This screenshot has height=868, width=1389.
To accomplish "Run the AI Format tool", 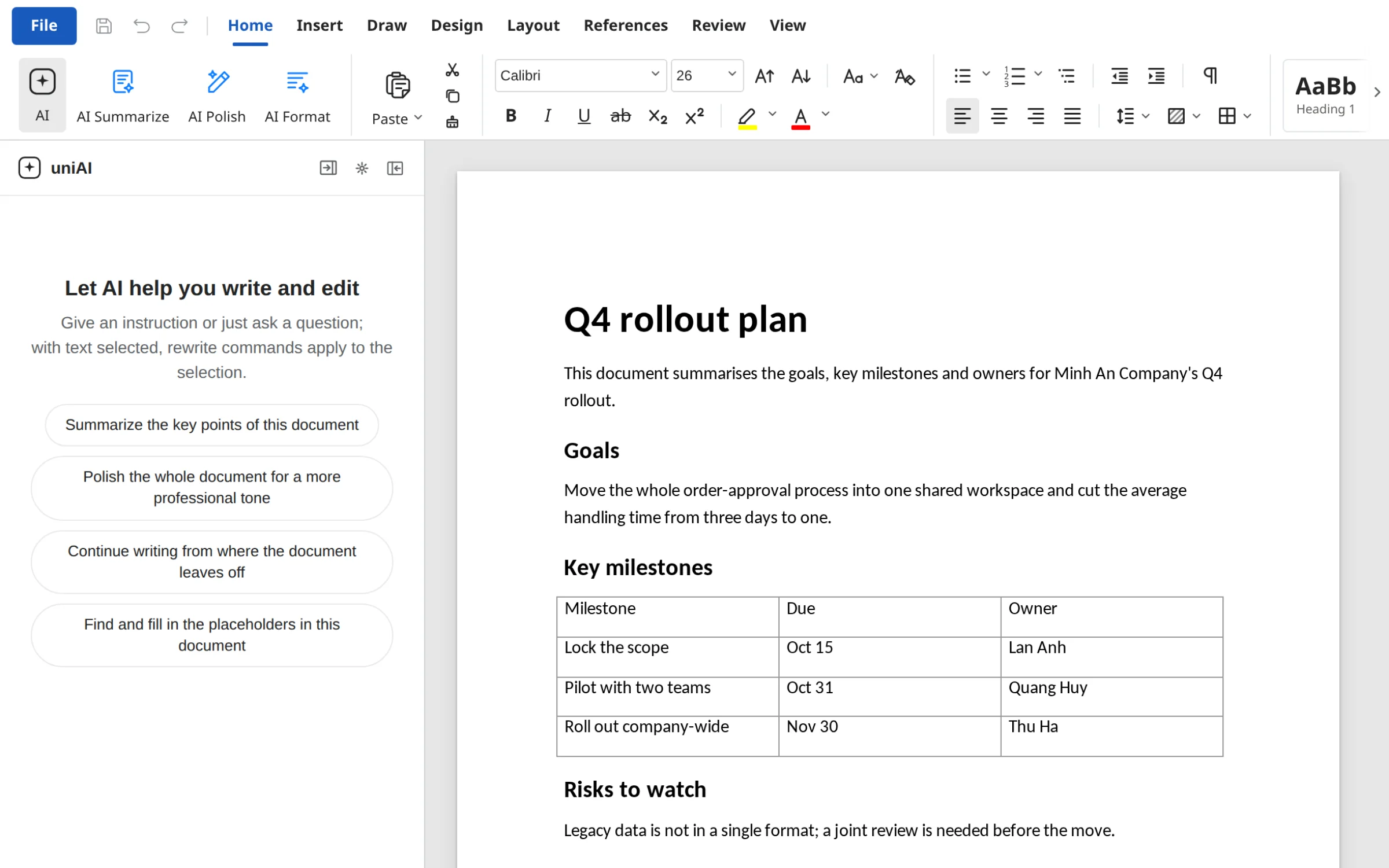I will click(297, 95).
